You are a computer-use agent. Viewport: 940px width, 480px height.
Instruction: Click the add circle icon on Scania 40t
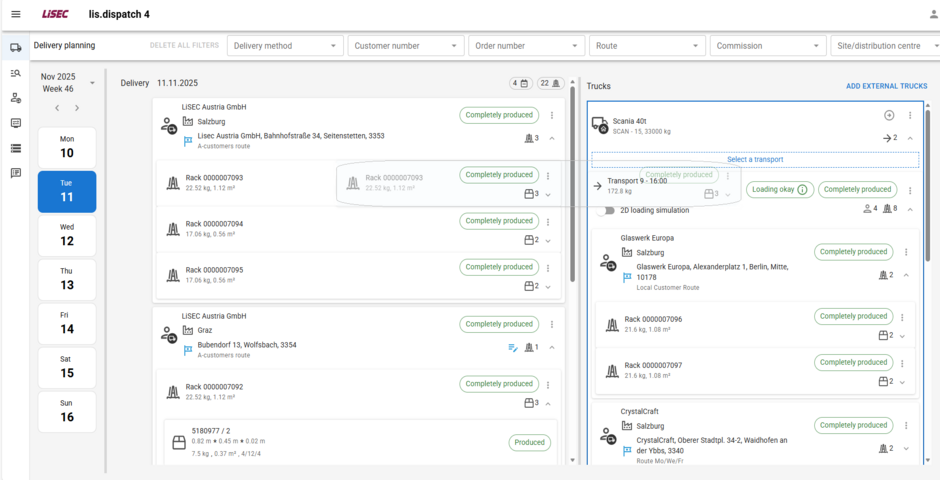coord(889,116)
